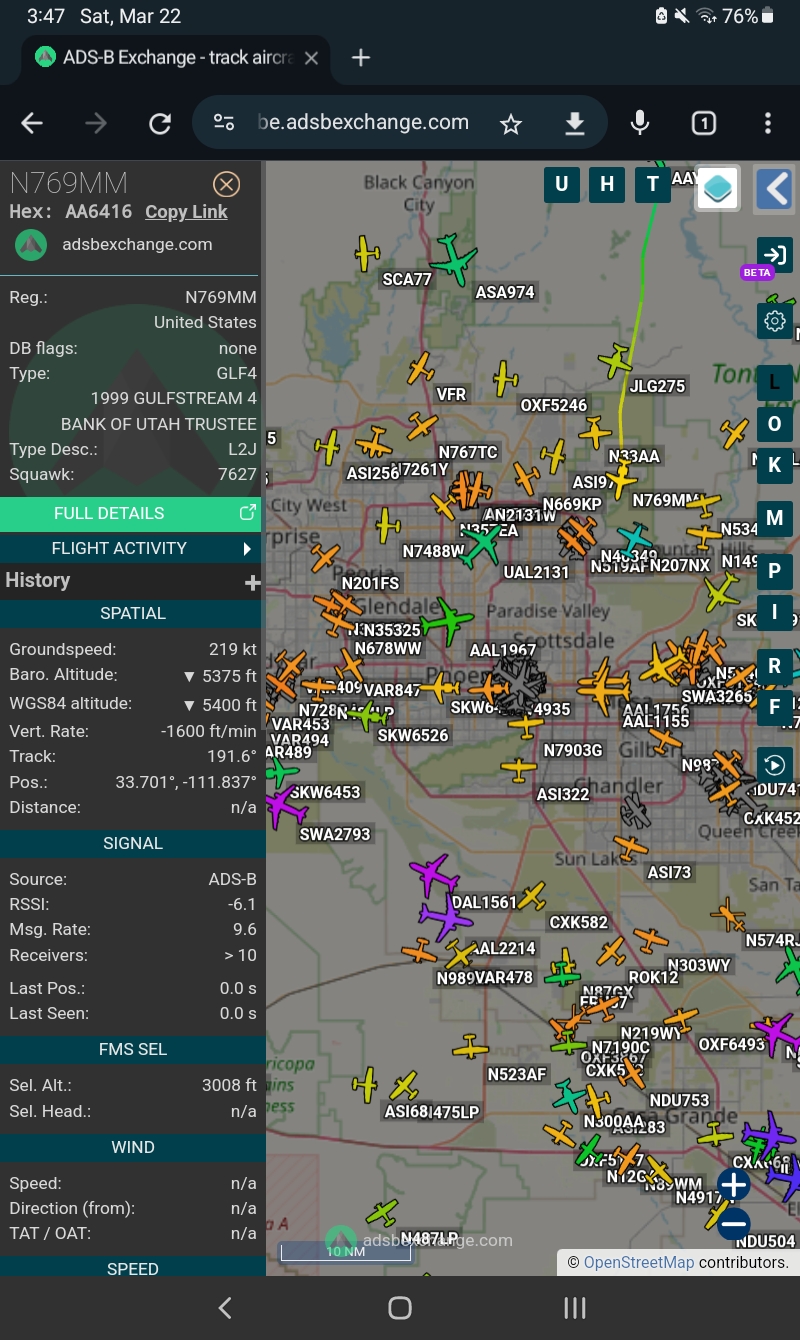Screen dimensions: 800x1340
Task: Select the SCA77 aircraft icon
Action: click(368, 254)
